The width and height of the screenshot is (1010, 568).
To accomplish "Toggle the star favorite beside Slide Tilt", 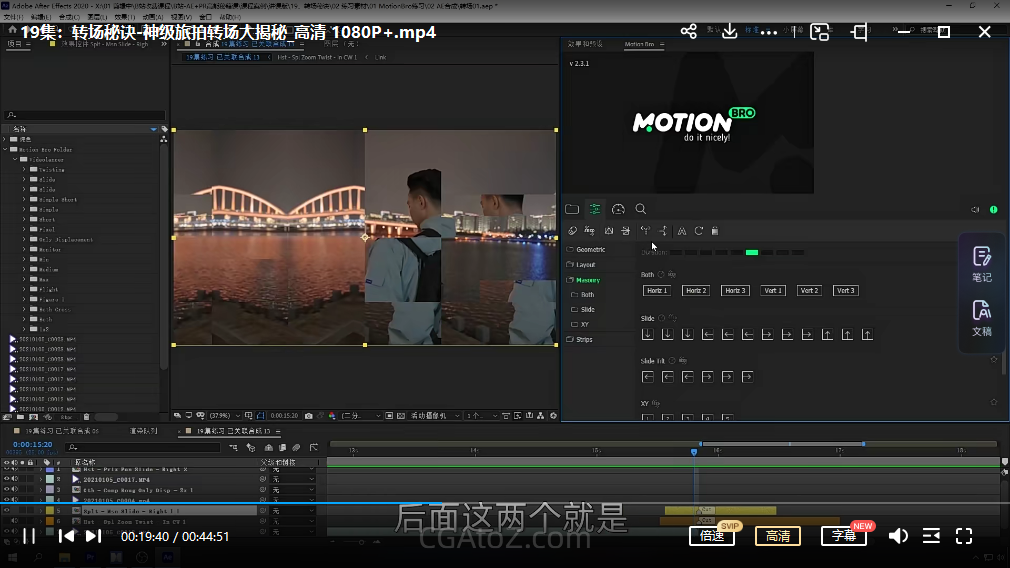I will click(993, 360).
